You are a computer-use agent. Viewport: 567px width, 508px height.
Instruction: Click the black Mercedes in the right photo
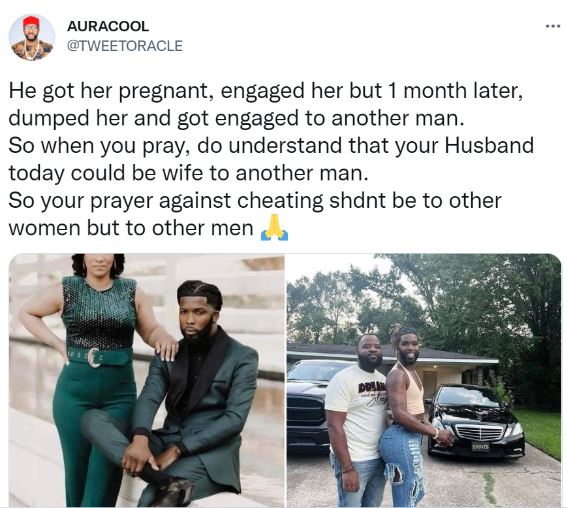476,421
